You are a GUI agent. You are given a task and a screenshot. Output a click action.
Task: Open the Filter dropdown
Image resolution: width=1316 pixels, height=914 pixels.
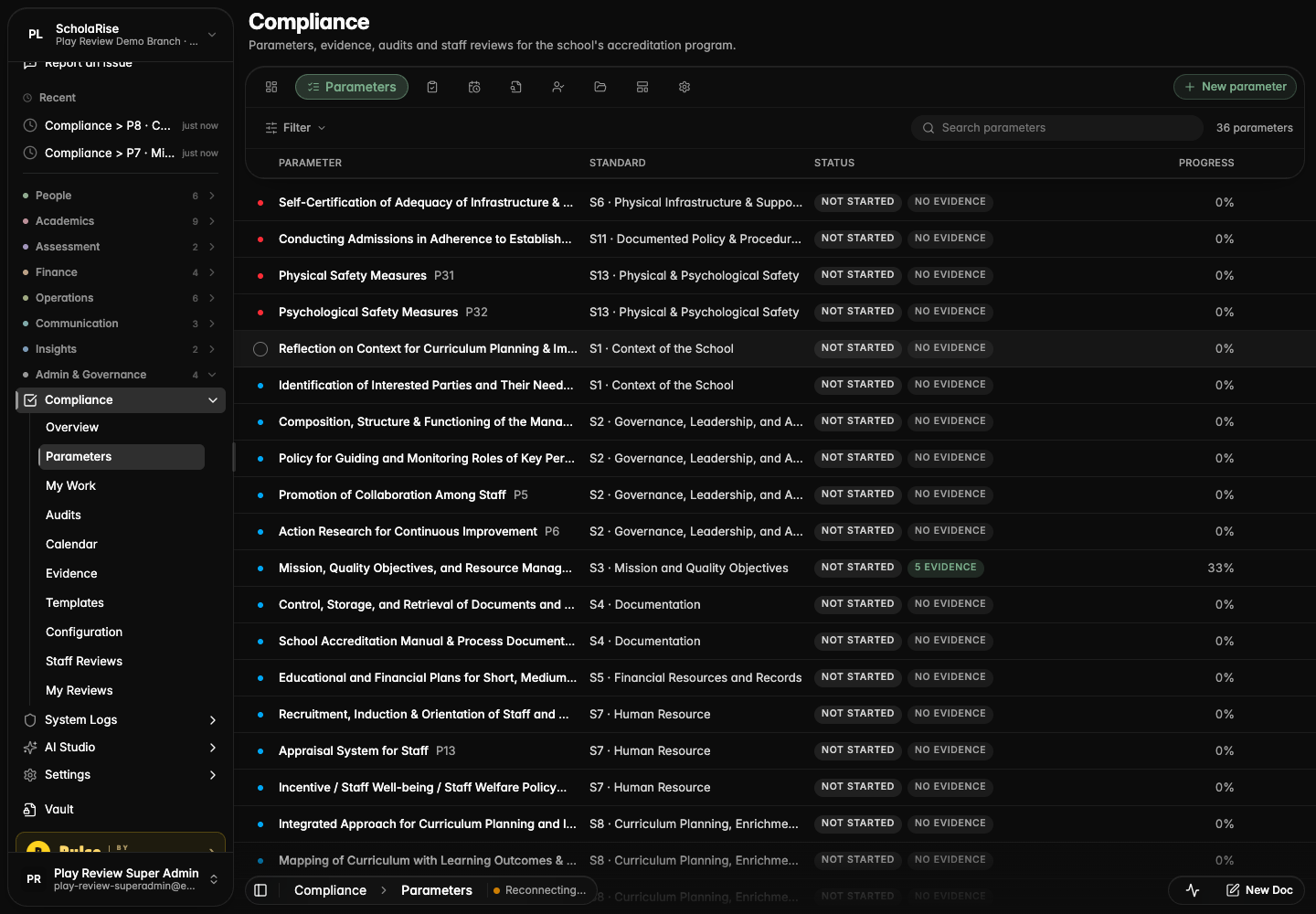coord(295,128)
